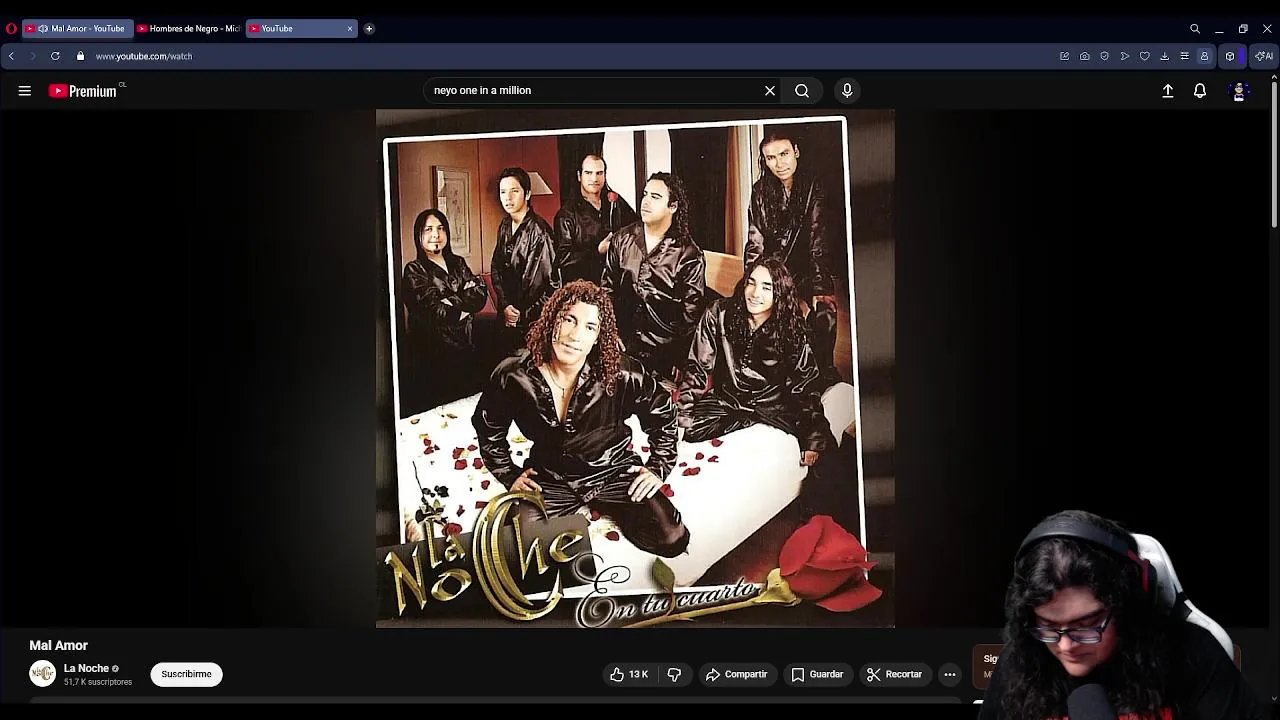
Task: Close the active YouTube tab
Action: tap(350, 29)
